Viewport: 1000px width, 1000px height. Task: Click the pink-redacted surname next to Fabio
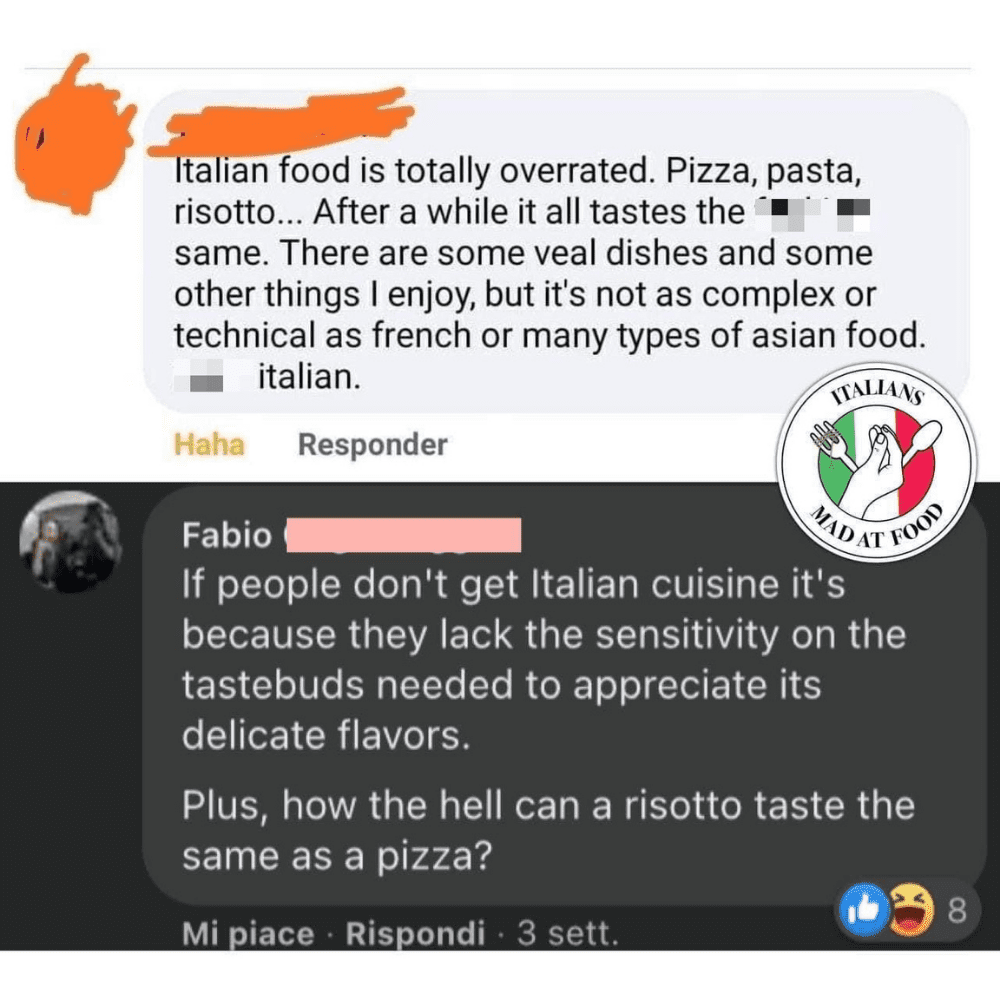(404, 535)
